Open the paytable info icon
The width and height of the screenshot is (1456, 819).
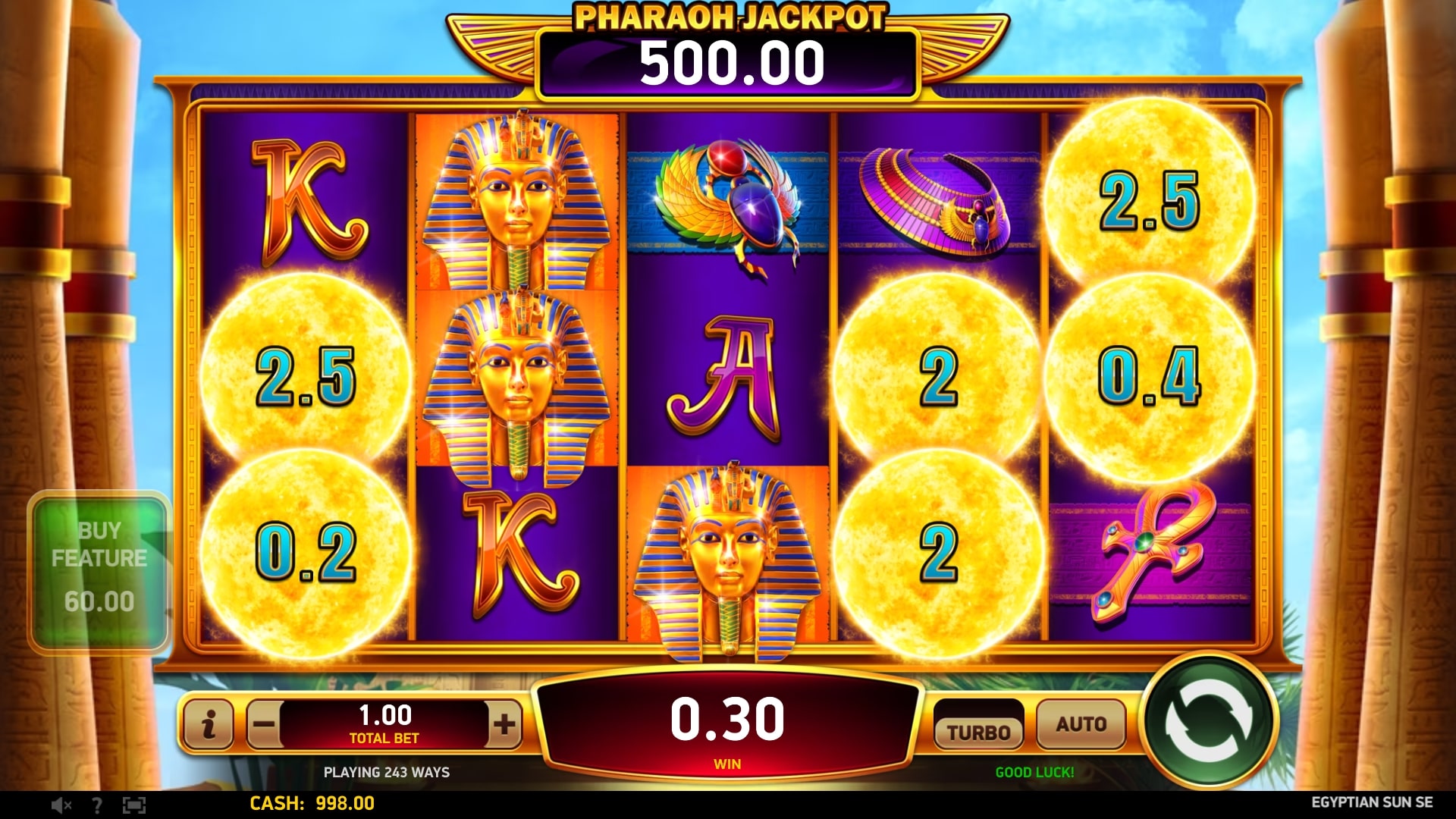click(x=209, y=724)
